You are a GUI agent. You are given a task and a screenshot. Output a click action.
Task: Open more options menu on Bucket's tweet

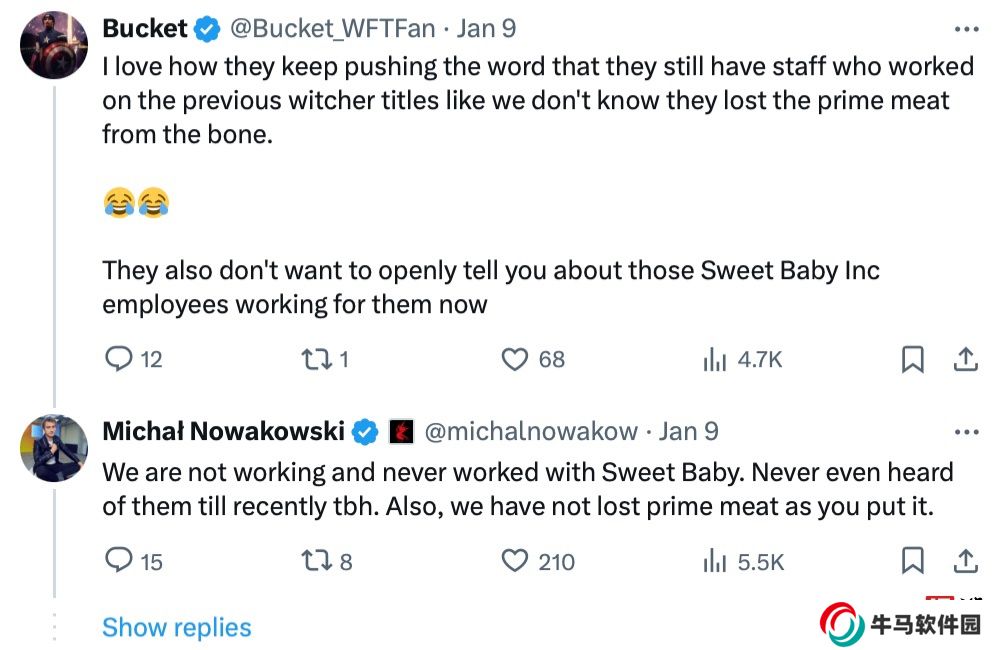pos(966,30)
